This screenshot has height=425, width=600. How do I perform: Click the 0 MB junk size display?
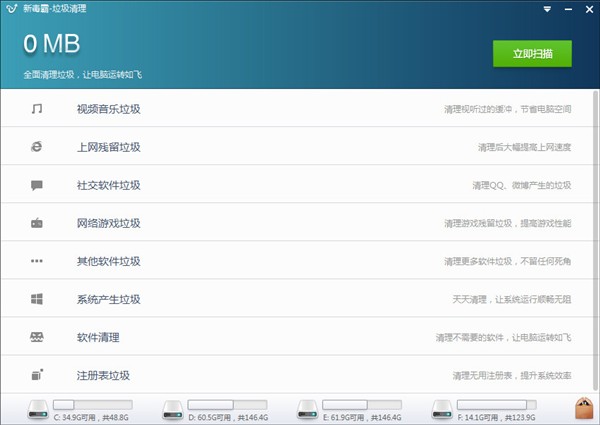(x=51, y=44)
